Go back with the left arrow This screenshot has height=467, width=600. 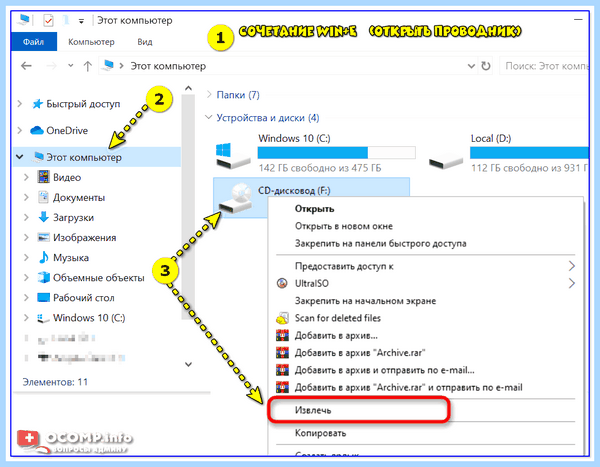tap(26, 66)
